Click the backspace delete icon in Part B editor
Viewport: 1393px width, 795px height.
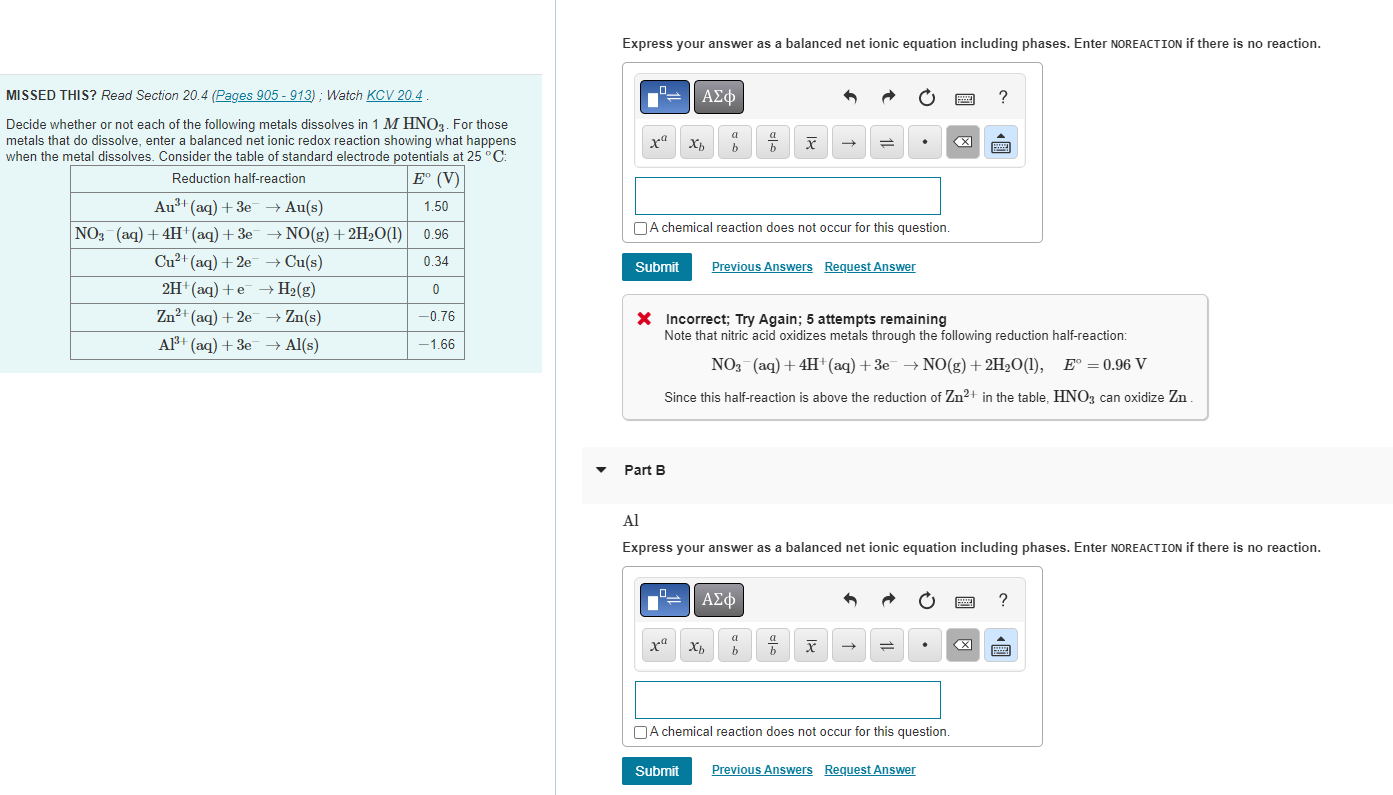pos(962,645)
